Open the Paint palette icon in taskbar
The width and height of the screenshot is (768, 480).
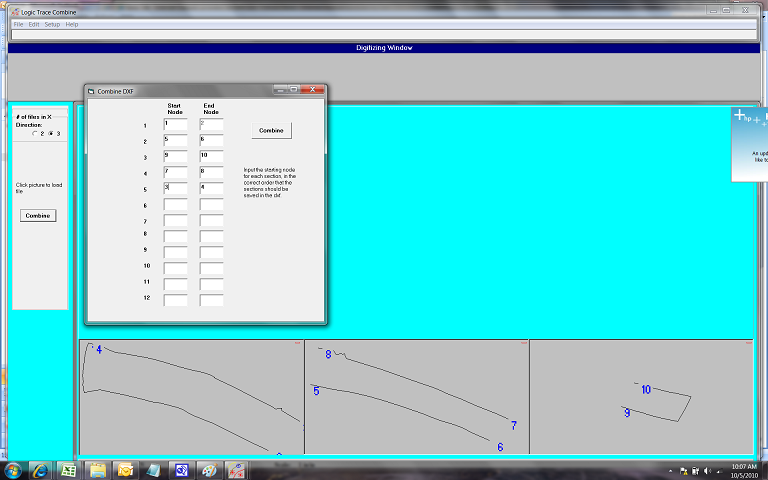point(209,471)
